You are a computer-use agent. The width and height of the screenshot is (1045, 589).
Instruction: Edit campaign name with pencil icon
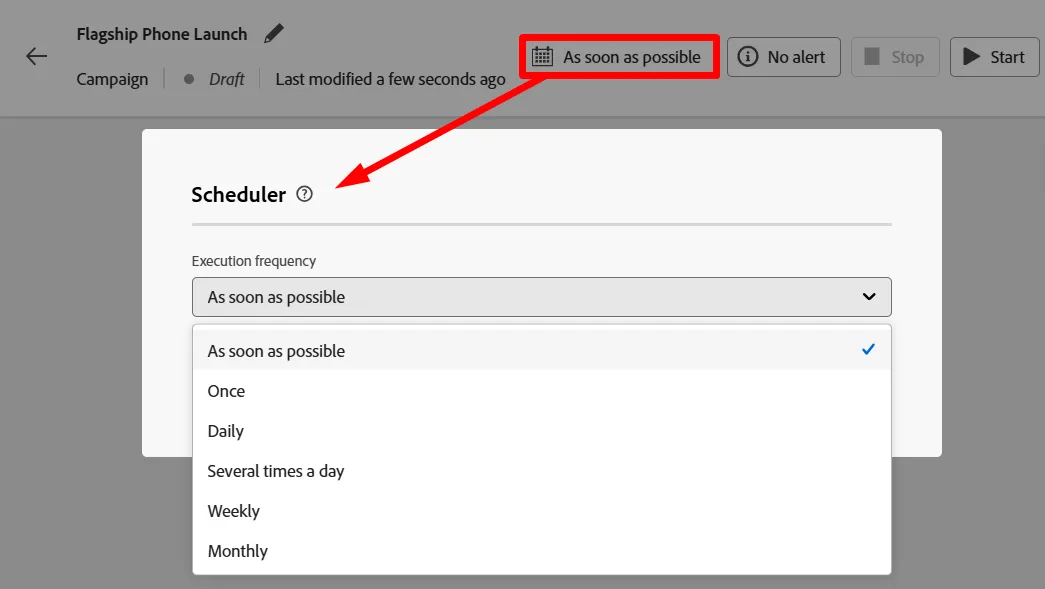273,33
